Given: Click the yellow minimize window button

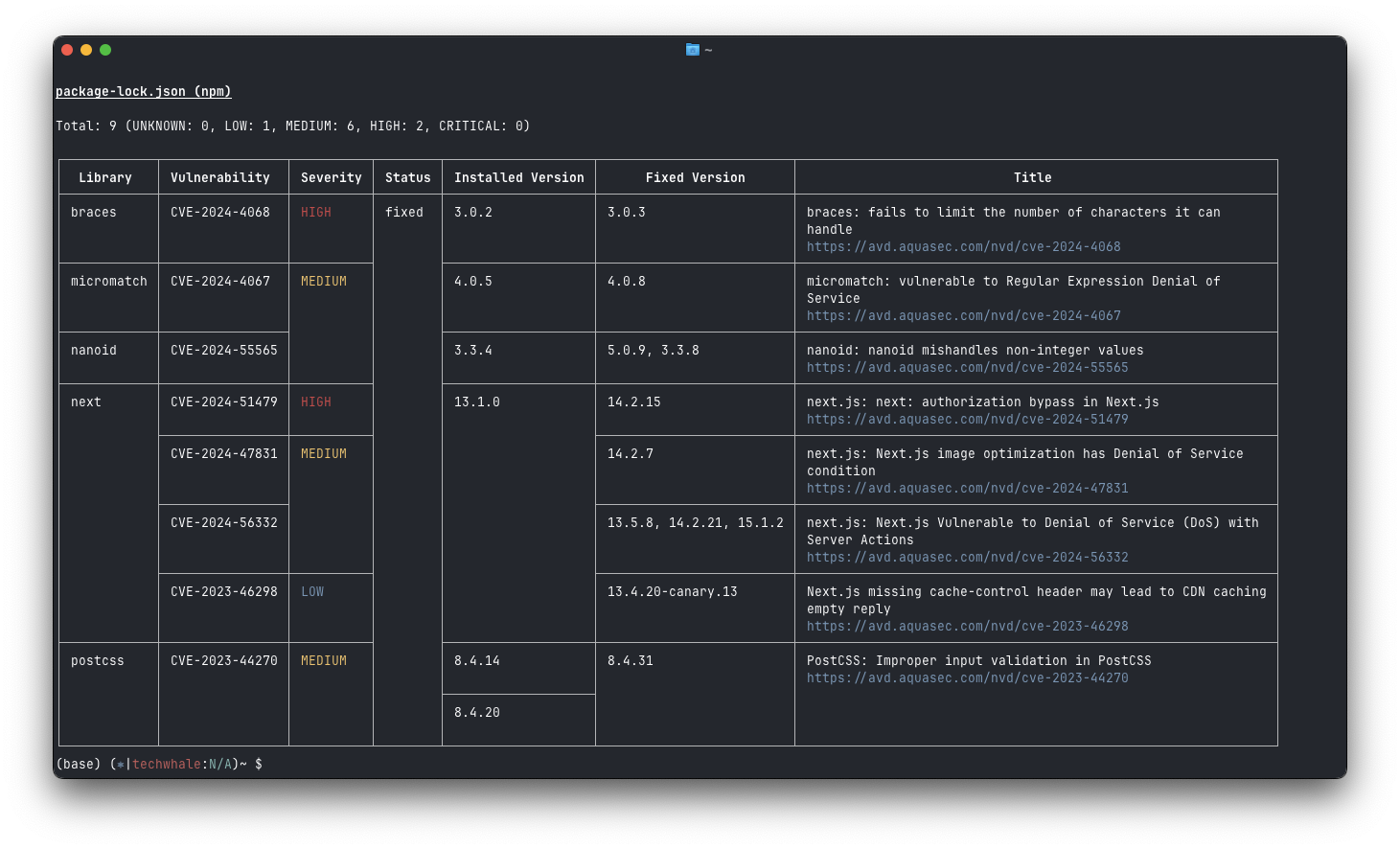Looking at the screenshot, I should pos(86,50).
